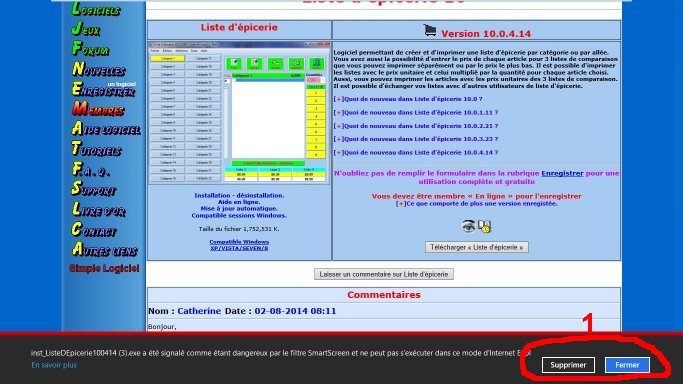Open the Livre d'or page
Image resolution: width=683 pixels, height=384 pixels.
98,210
